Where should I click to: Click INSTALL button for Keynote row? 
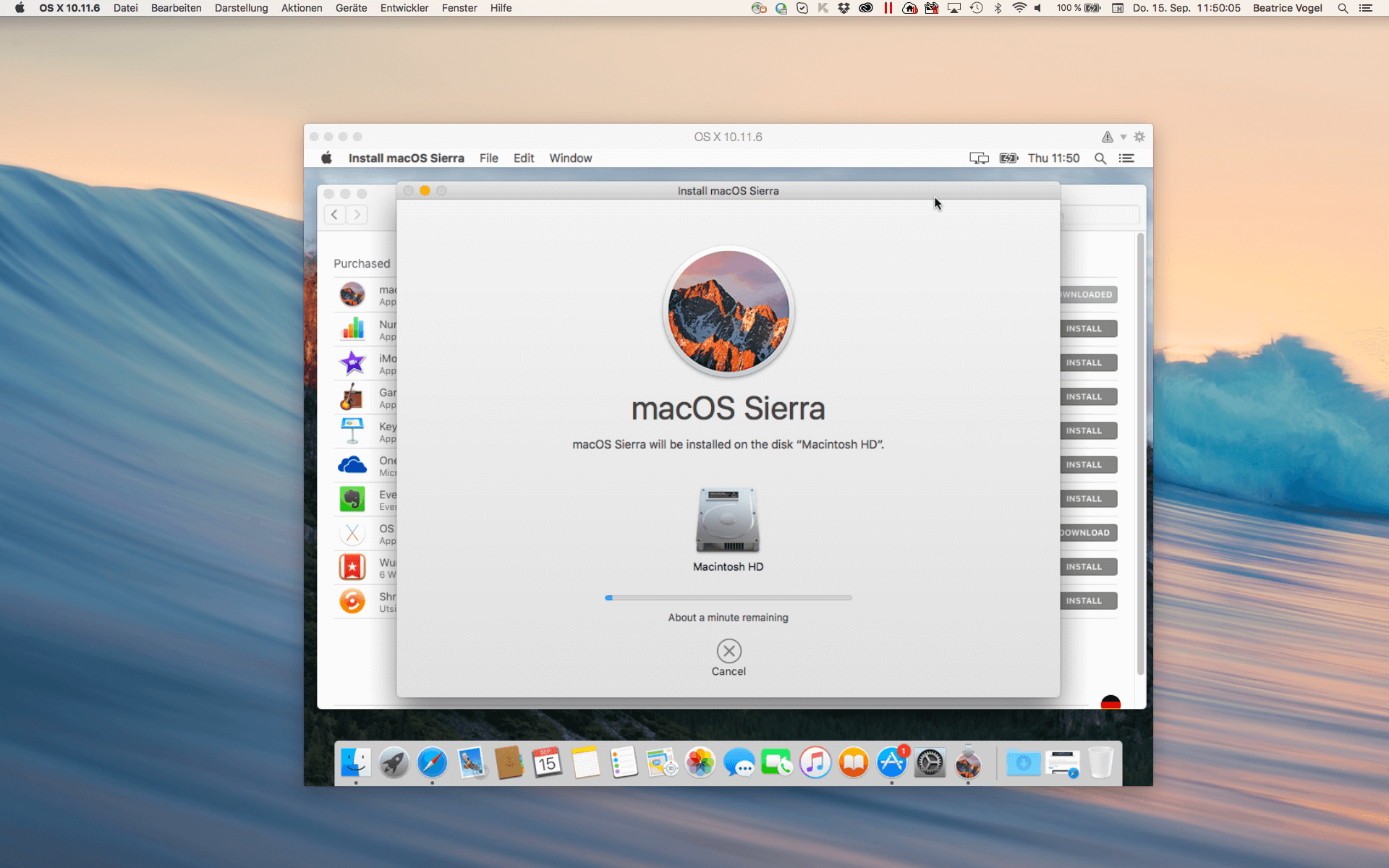click(1088, 431)
